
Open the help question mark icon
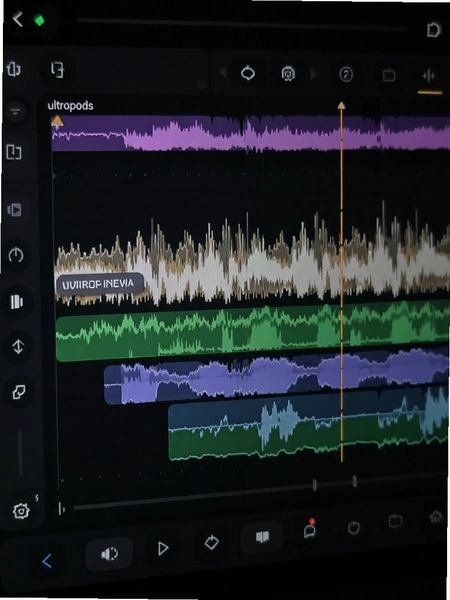coord(346,74)
